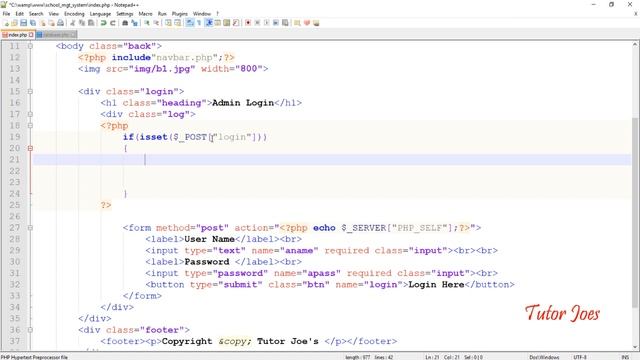
Task: Open the Encoding menu
Action: [74, 14]
